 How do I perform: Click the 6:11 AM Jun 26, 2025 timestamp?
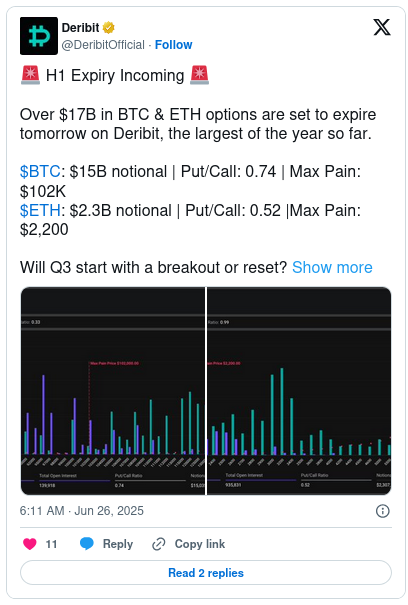pyautogui.click(x=81, y=511)
